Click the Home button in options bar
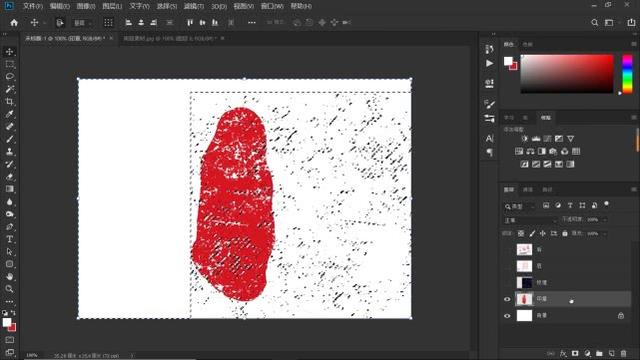The height and width of the screenshot is (360, 640). 14,22
